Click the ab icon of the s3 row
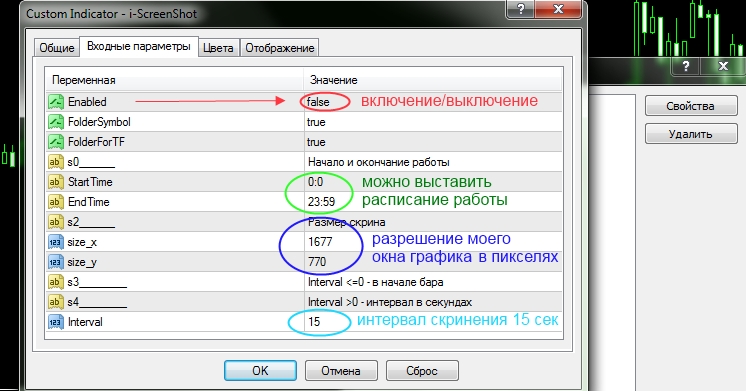Screen dimensions: 746x391 pyautogui.click(x=56, y=282)
